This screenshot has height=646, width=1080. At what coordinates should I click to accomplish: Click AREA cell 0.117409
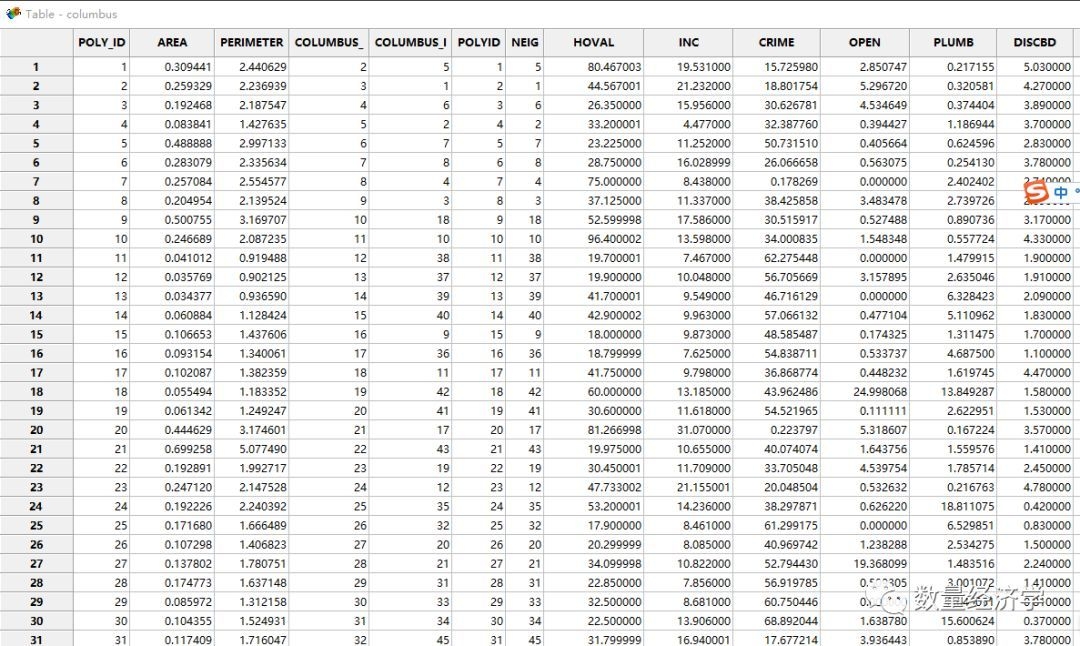click(x=172, y=640)
